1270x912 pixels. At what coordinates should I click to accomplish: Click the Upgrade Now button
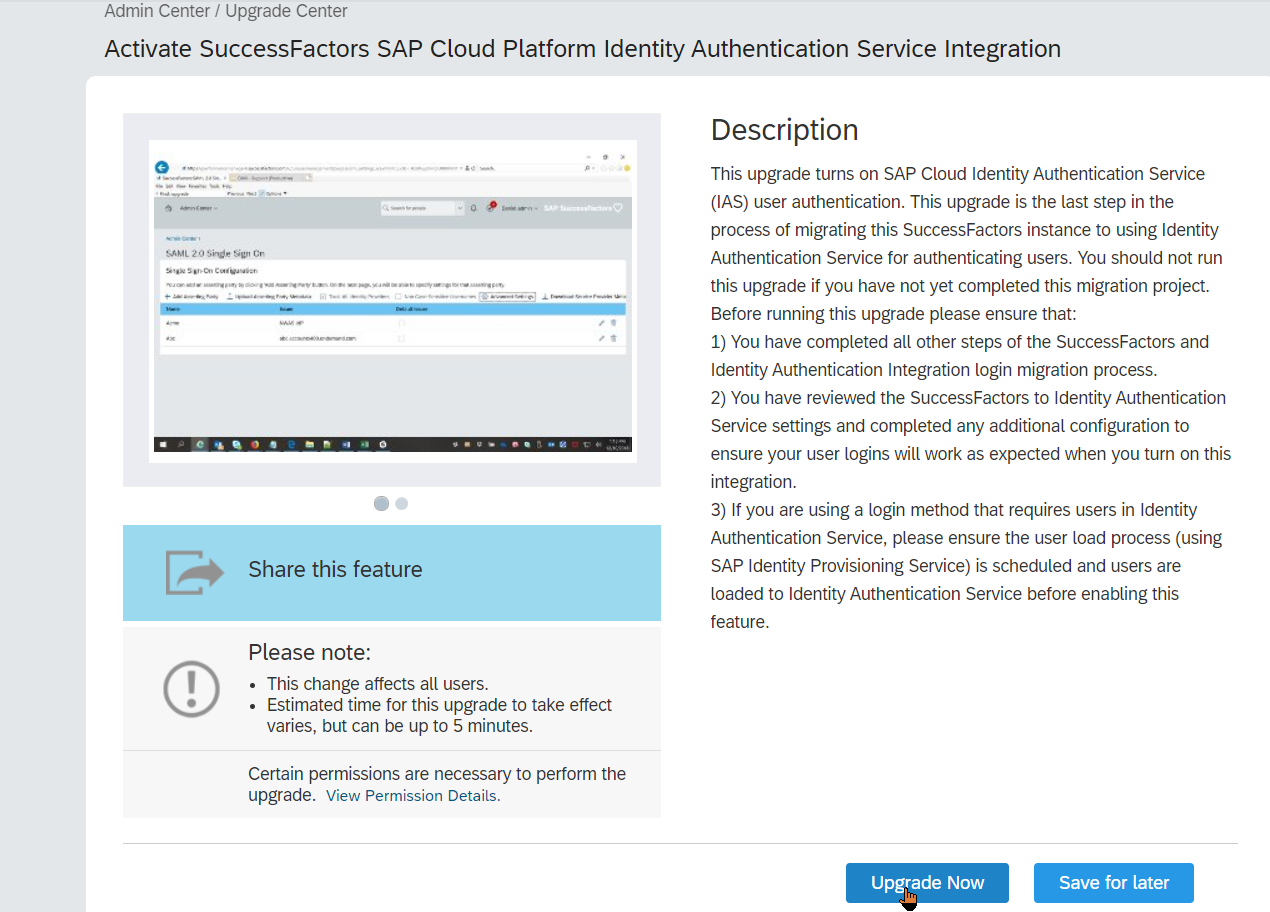point(927,883)
